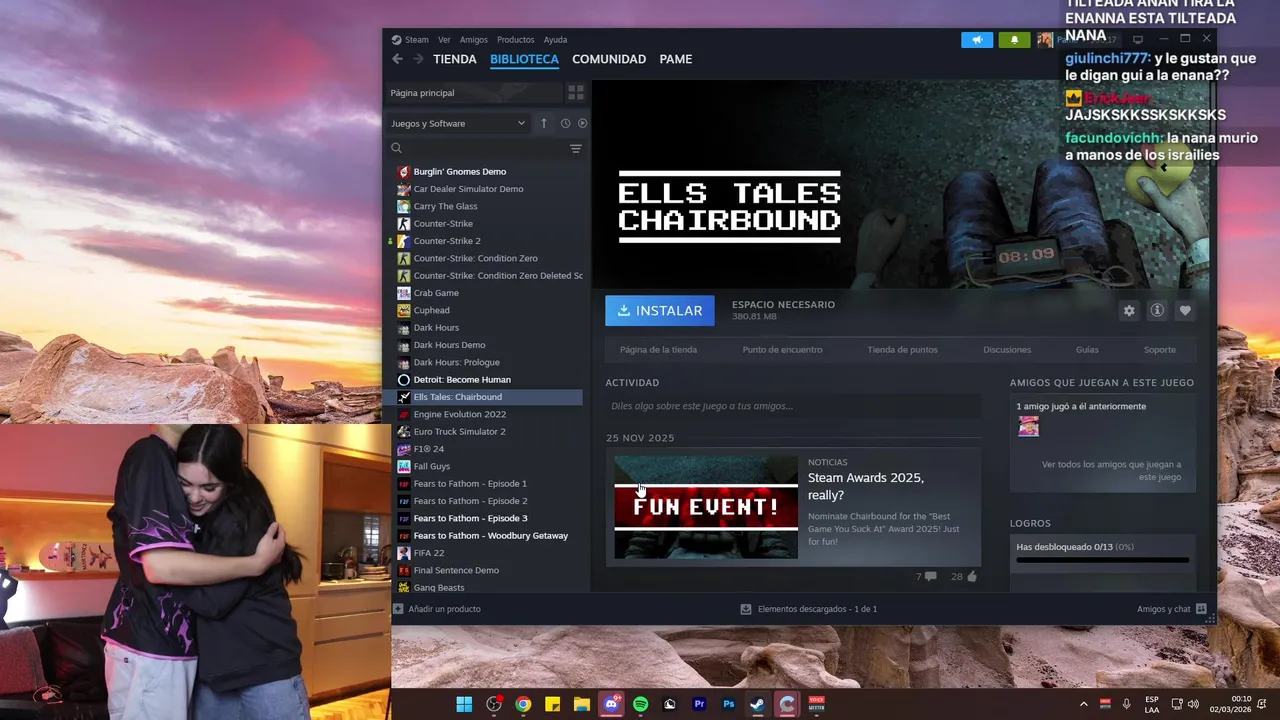
Task: Open Adobe Premiere Pro from taskbar
Action: 699,704
